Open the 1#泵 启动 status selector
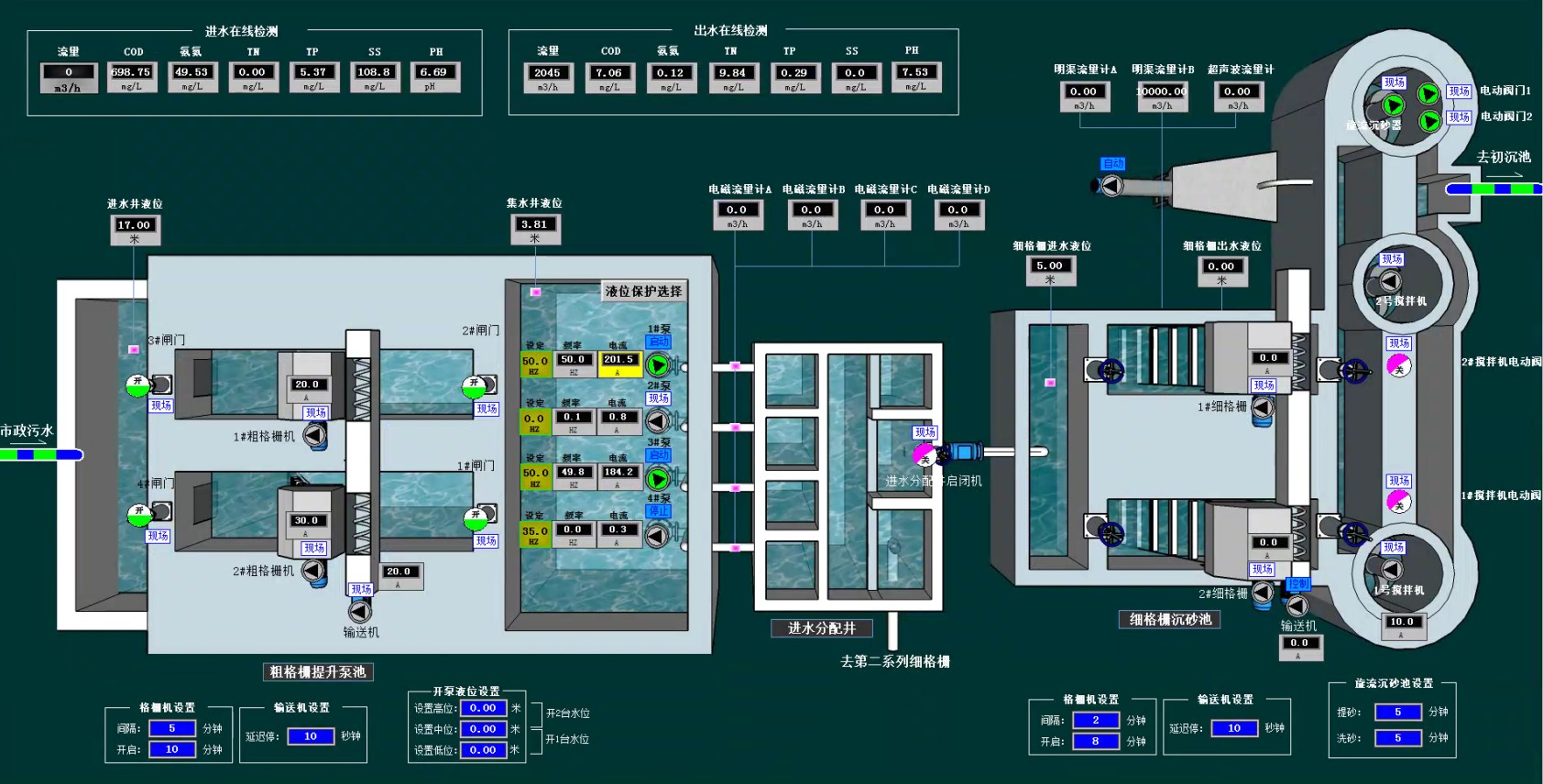 (659, 342)
